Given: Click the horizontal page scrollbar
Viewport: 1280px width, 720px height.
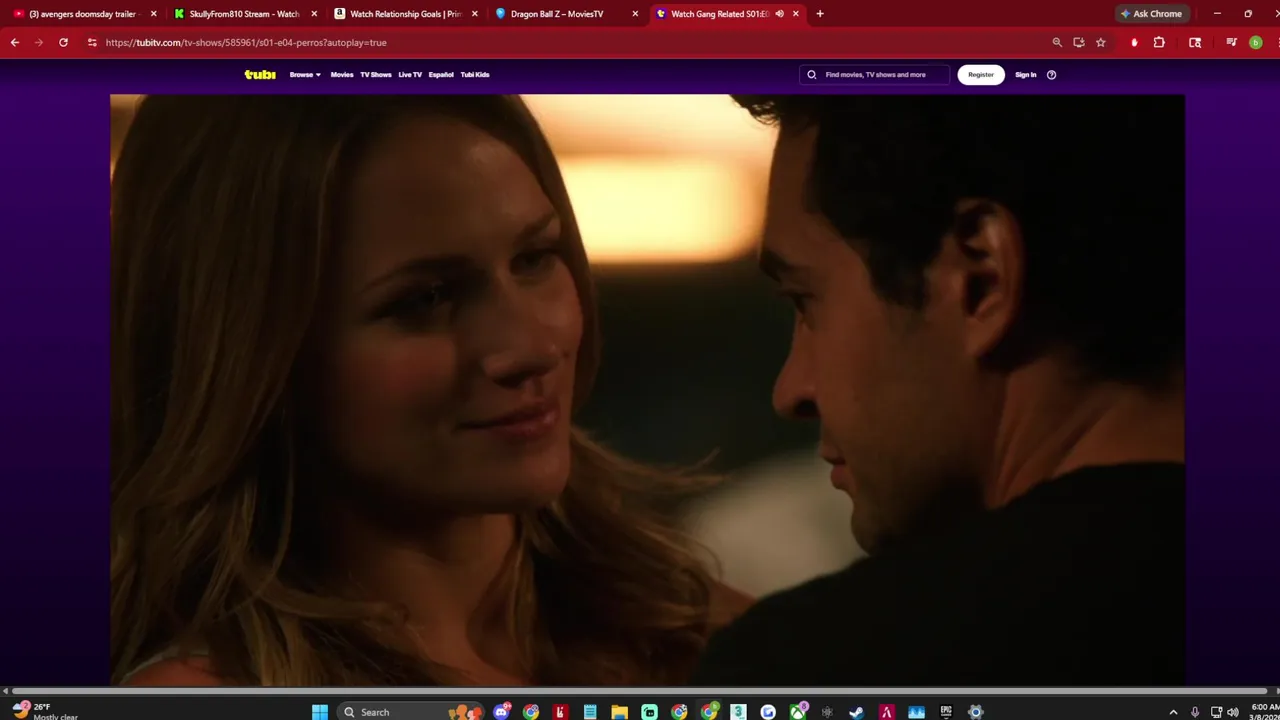Looking at the screenshot, I should pyautogui.click(x=640, y=691).
